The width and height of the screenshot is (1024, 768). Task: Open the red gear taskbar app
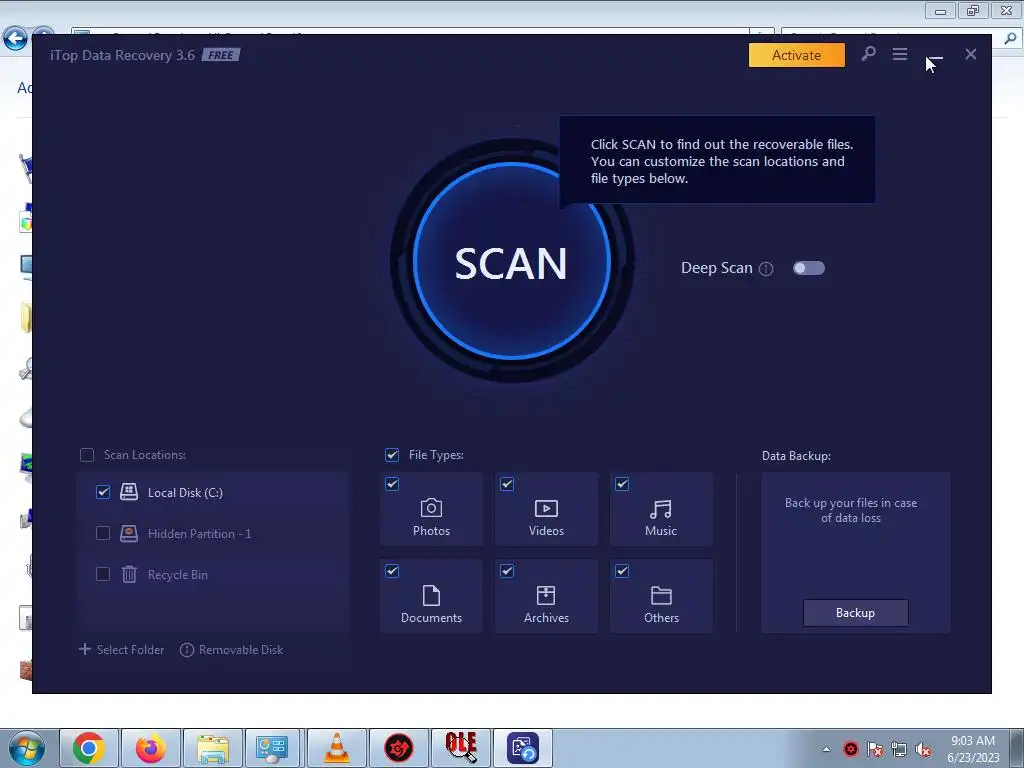coord(398,748)
